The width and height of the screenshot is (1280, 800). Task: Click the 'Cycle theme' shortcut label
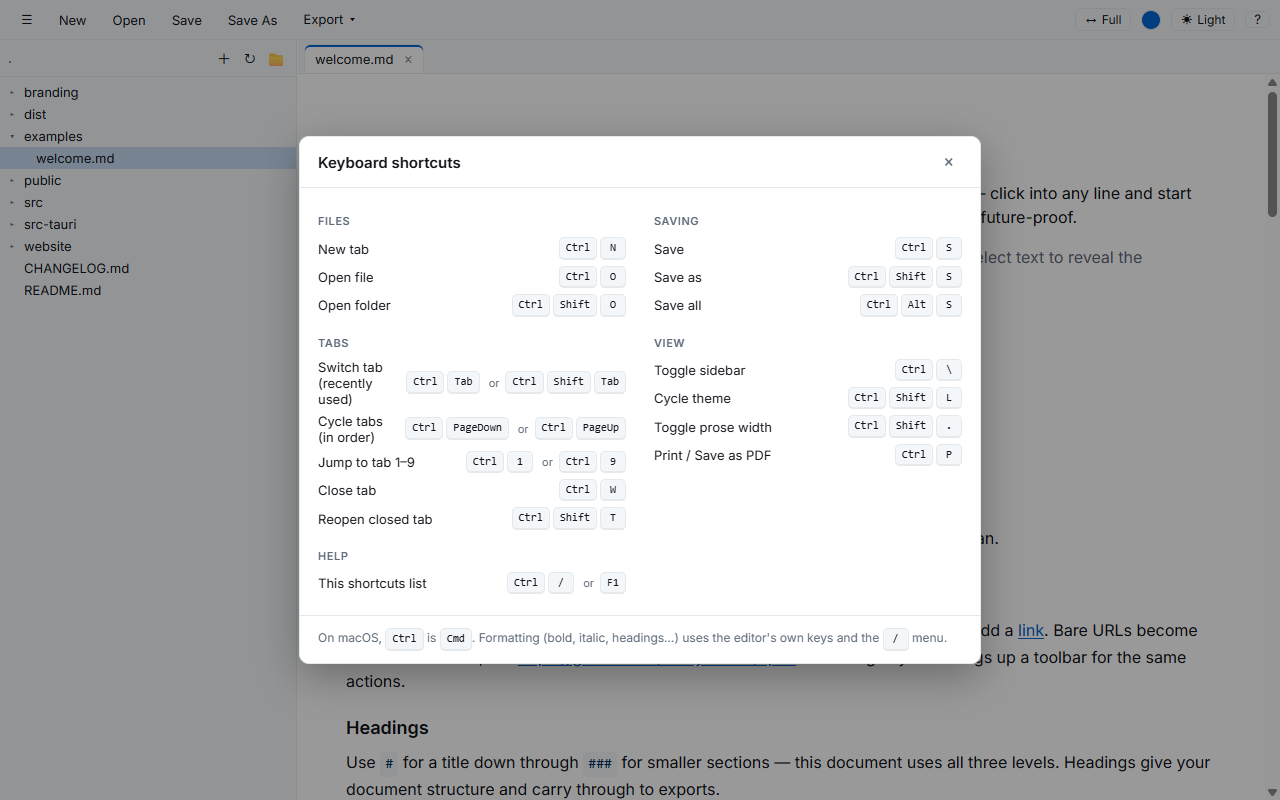click(x=692, y=398)
